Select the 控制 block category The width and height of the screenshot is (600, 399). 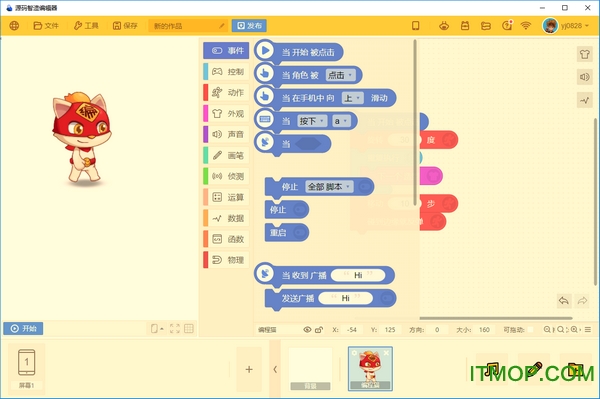click(227, 72)
